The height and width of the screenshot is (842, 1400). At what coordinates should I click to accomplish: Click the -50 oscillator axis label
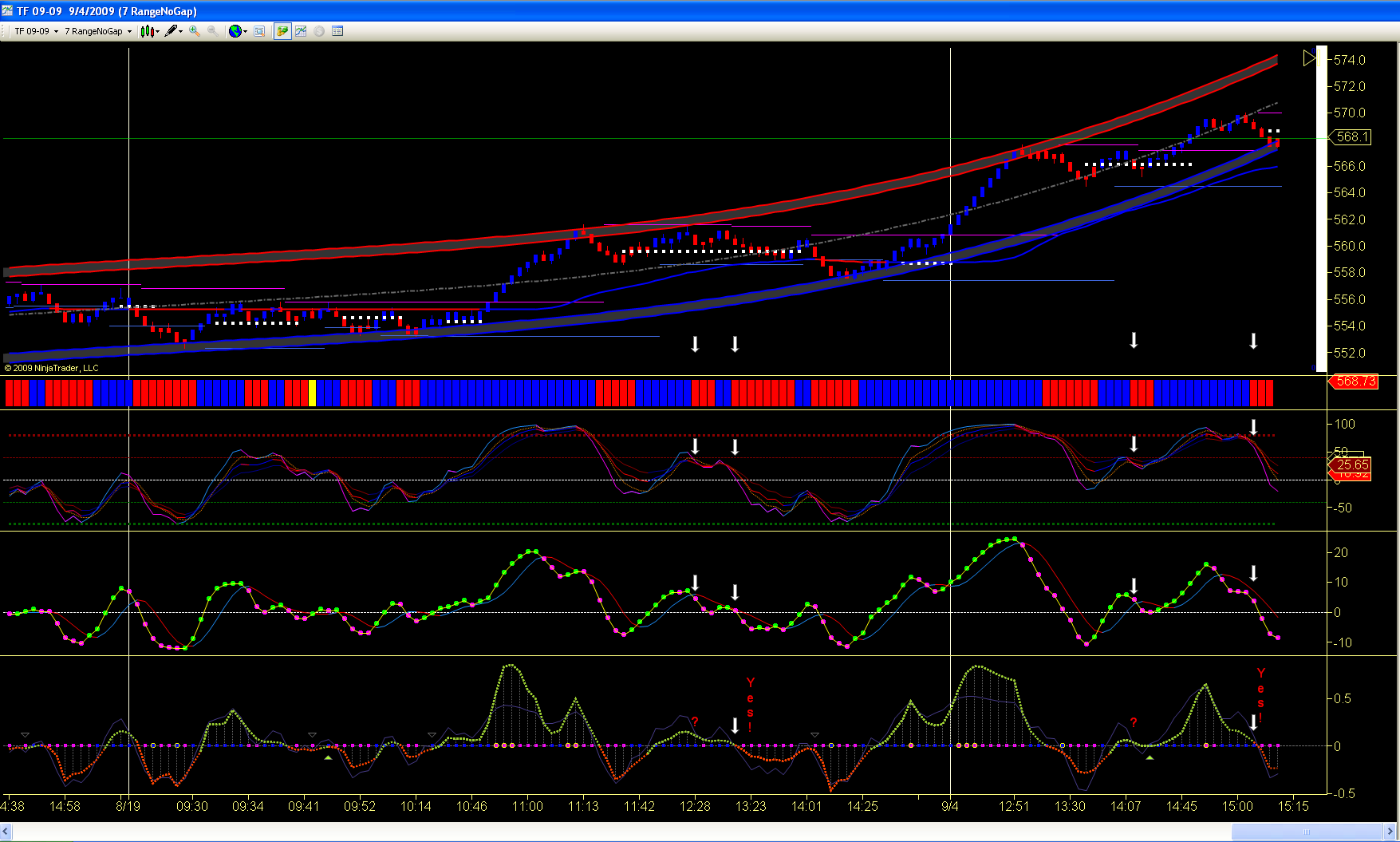coord(1343,508)
